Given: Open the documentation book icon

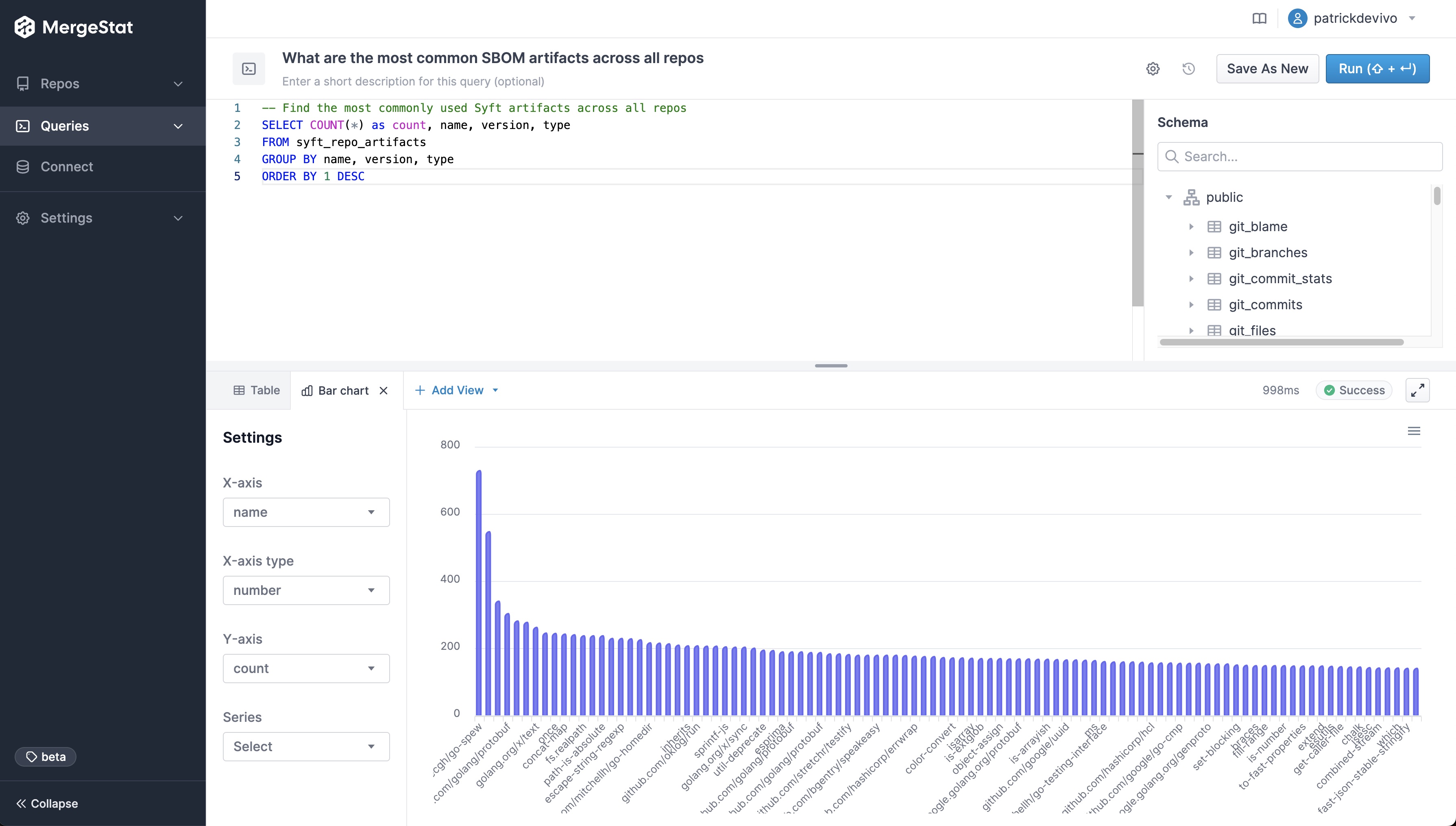Looking at the screenshot, I should click(x=1259, y=19).
